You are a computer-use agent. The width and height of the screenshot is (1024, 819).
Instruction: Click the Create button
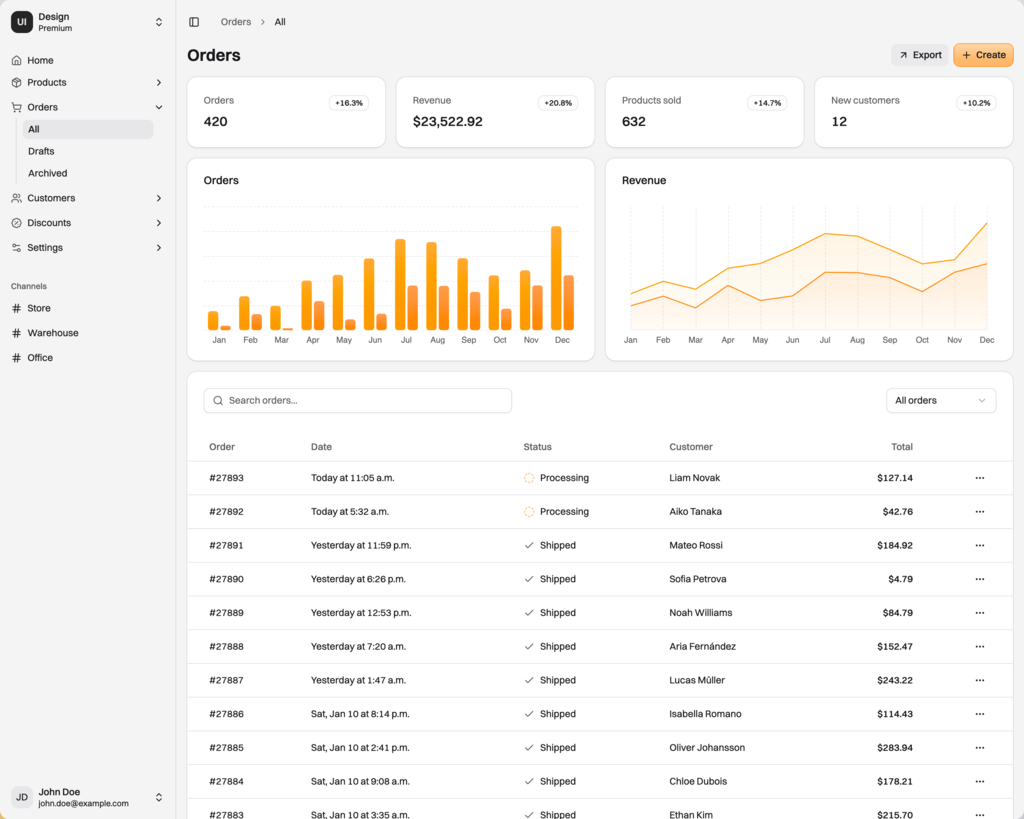tap(983, 55)
